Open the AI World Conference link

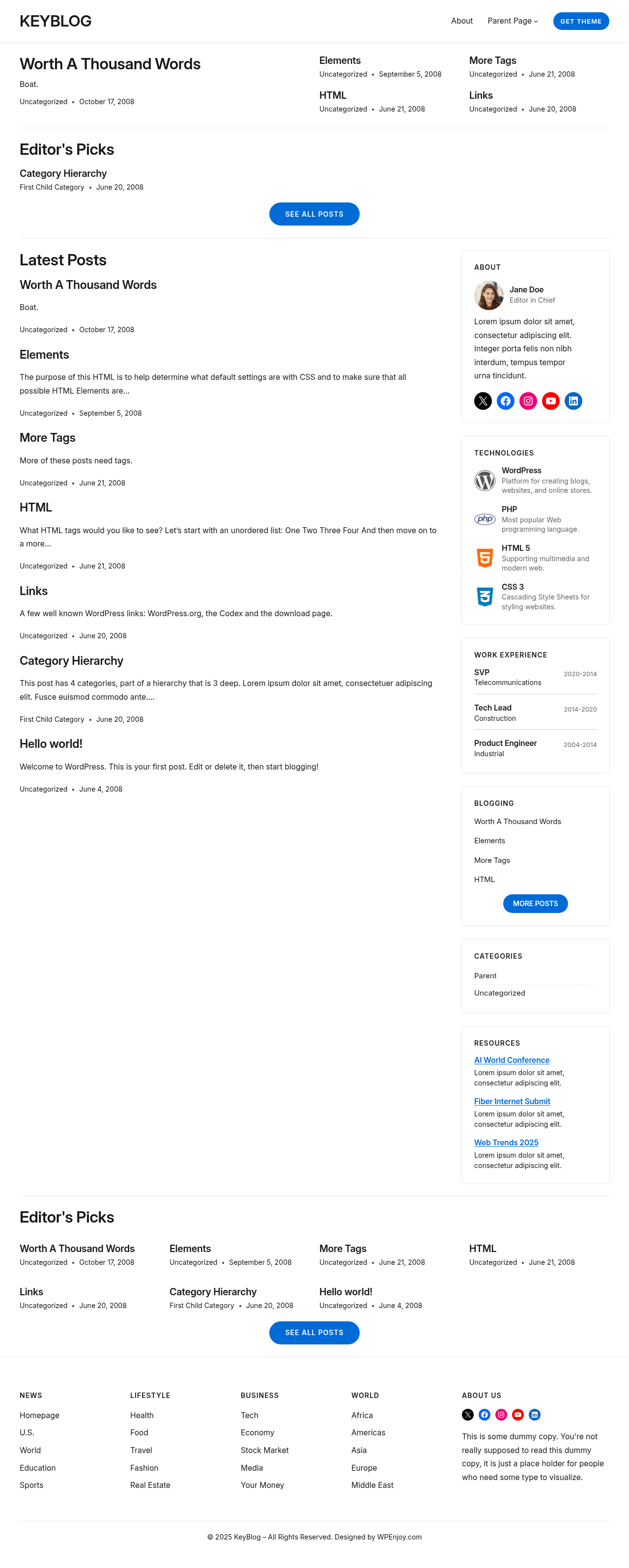[512, 1060]
